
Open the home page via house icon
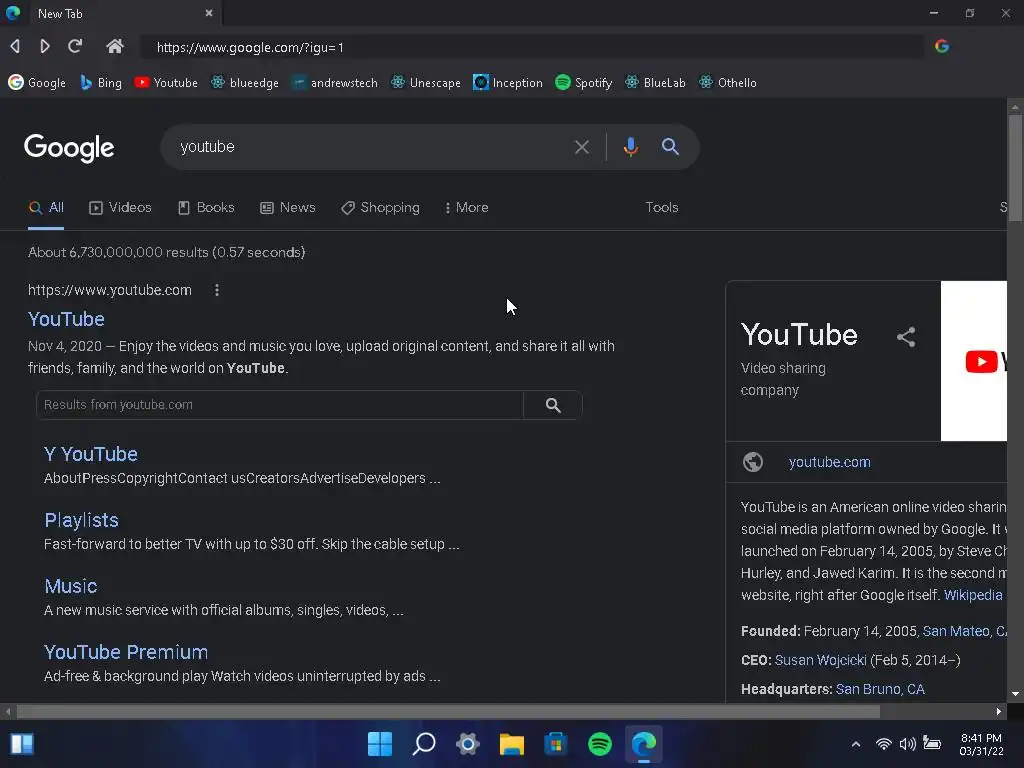click(x=115, y=46)
